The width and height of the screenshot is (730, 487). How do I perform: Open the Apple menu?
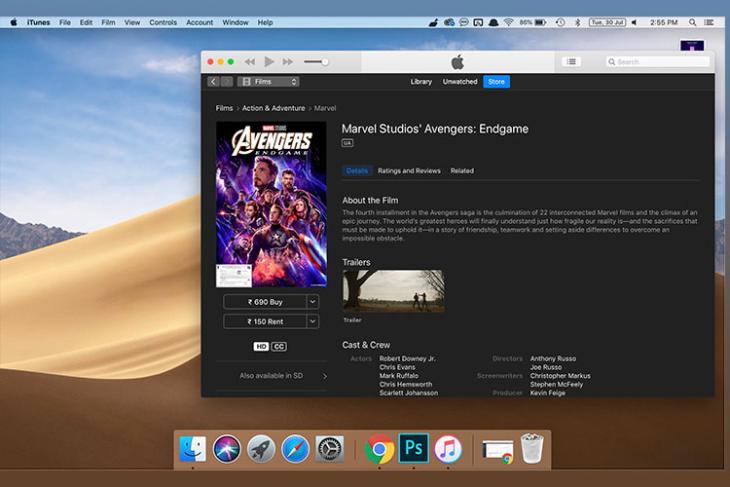14,22
